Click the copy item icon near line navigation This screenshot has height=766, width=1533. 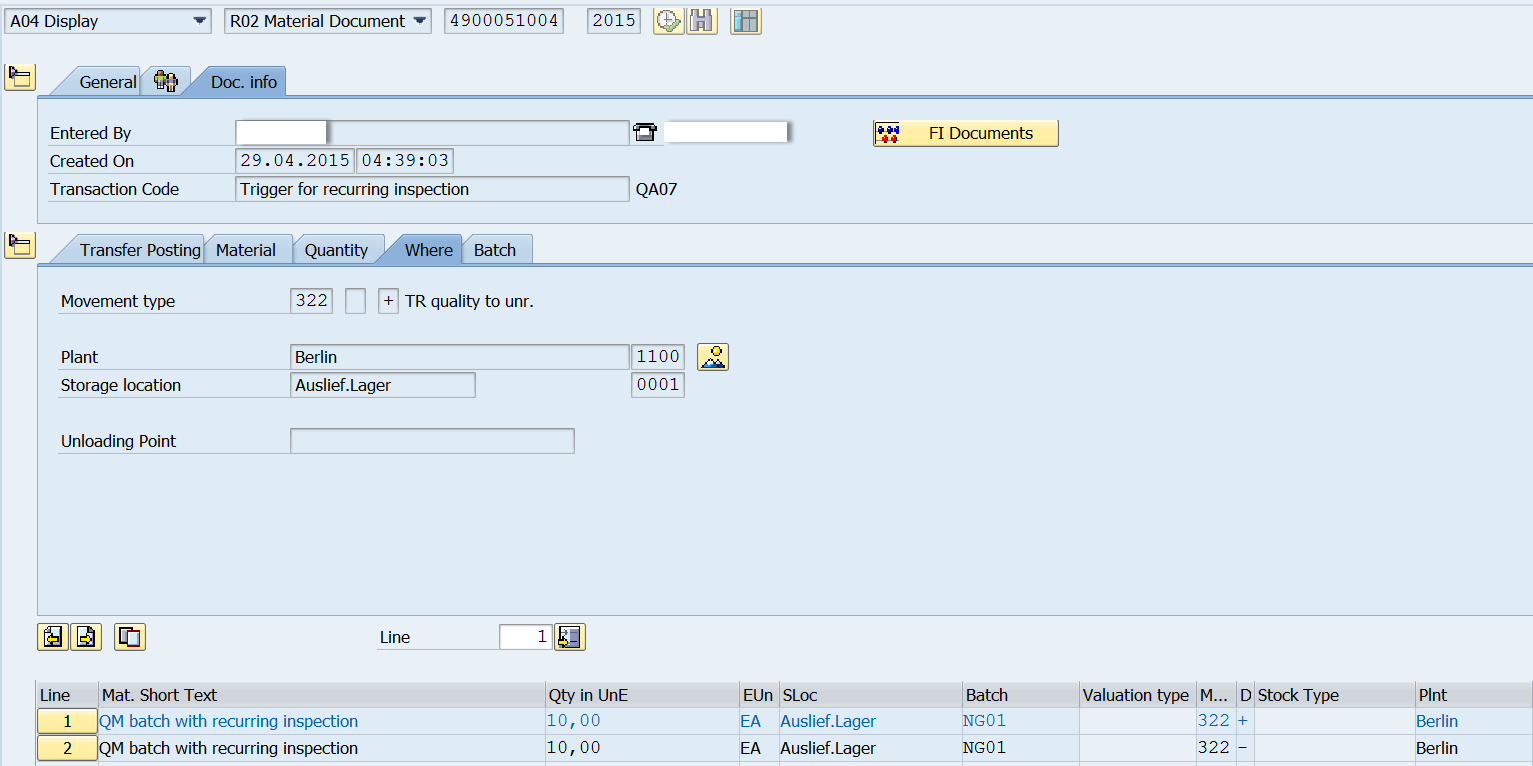pos(129,637)
